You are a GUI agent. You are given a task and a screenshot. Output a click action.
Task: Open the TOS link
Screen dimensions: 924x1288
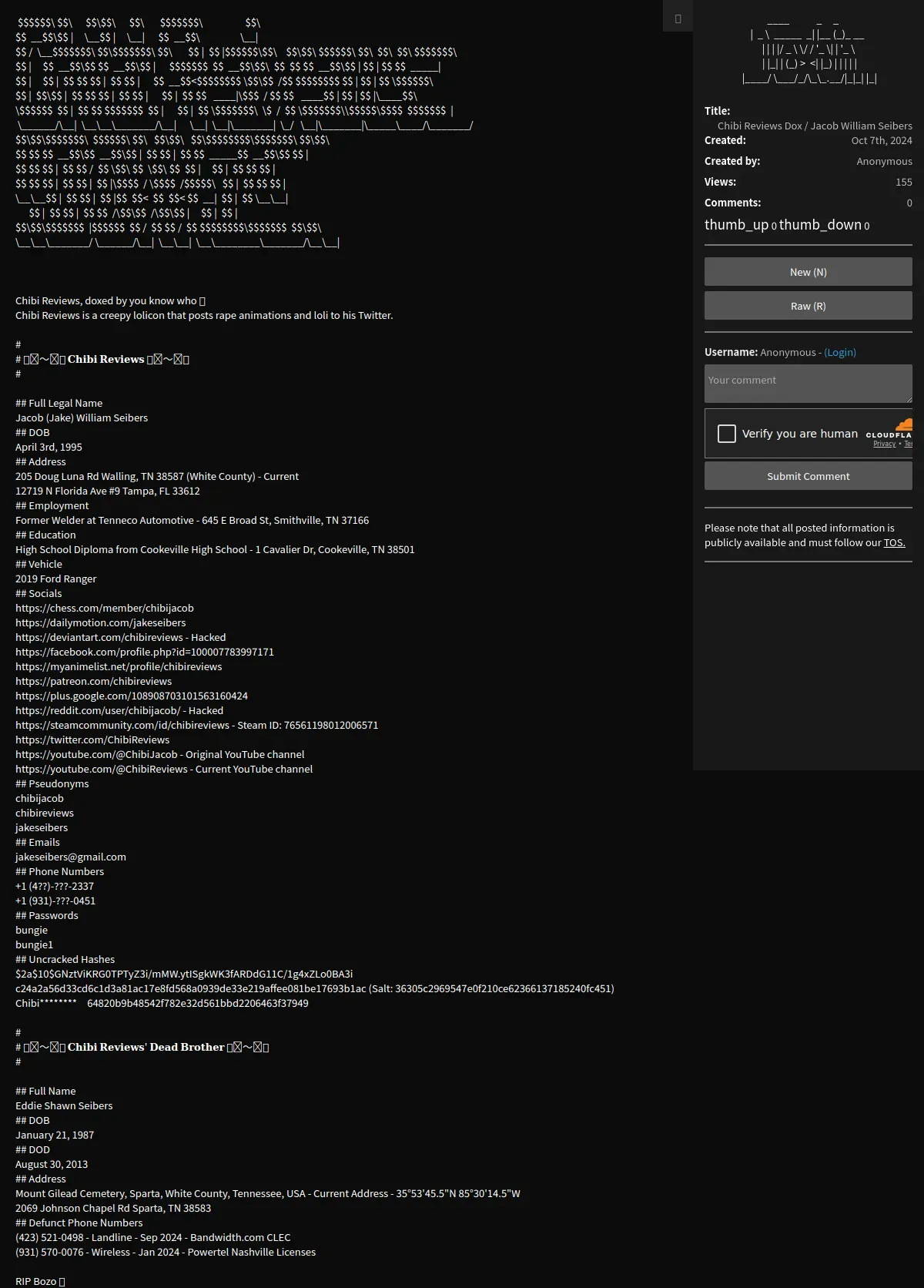[895, 542]
